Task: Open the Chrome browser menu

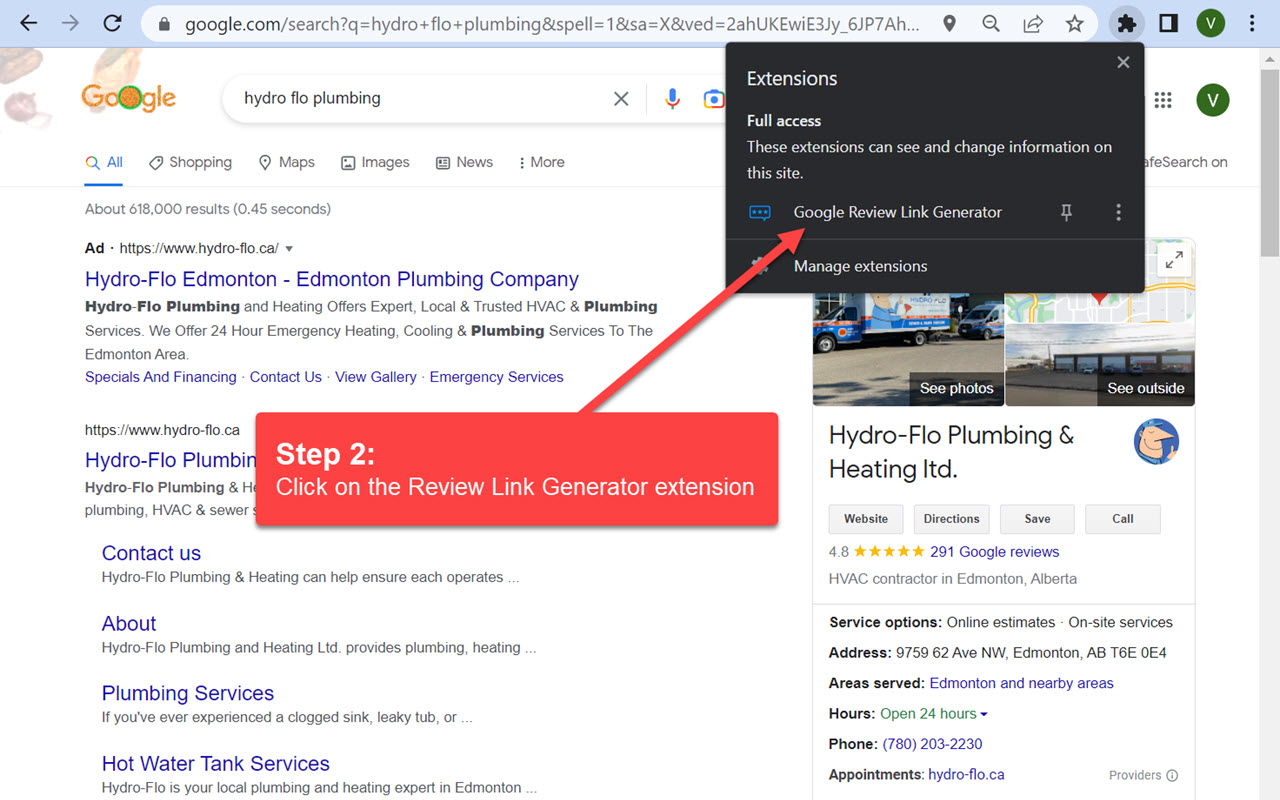Action: pyautogui.click(x=1251, y=22)
